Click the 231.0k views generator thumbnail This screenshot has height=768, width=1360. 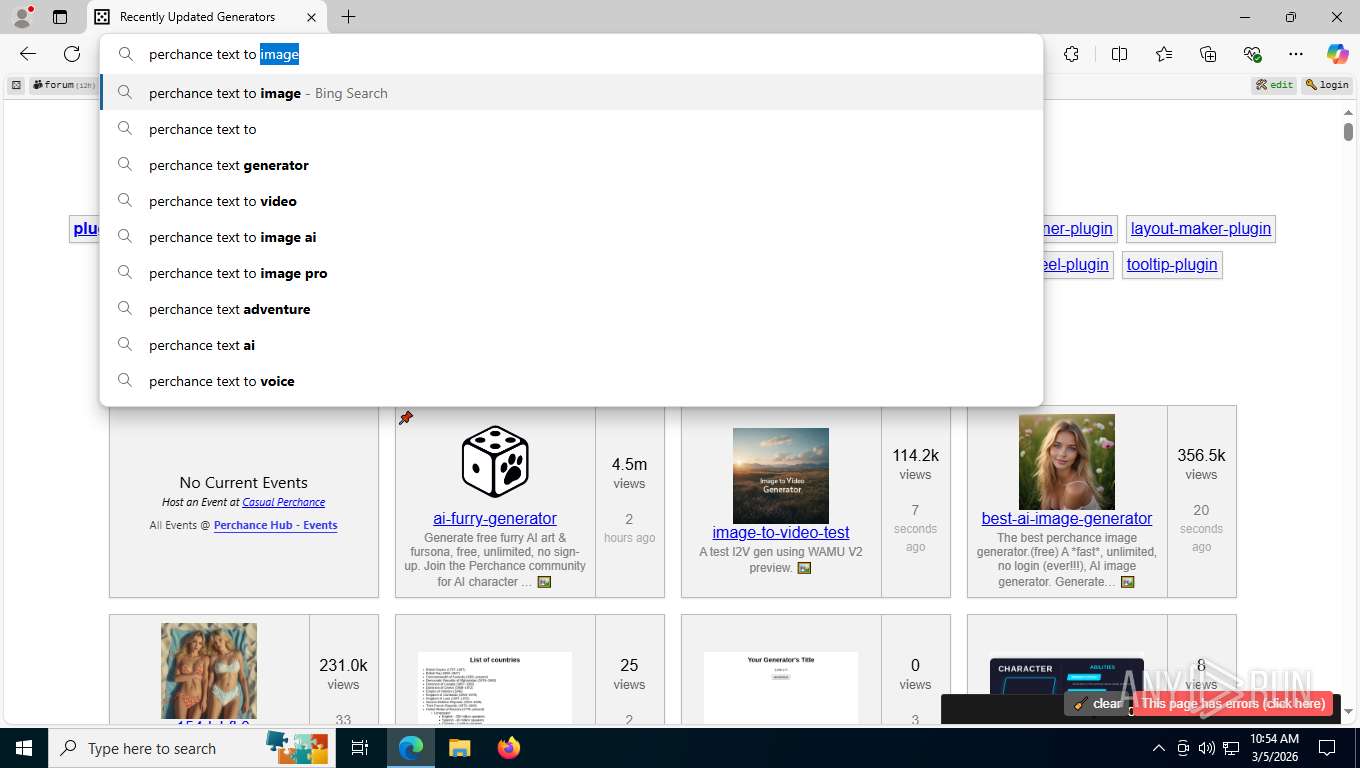(209, 672)
